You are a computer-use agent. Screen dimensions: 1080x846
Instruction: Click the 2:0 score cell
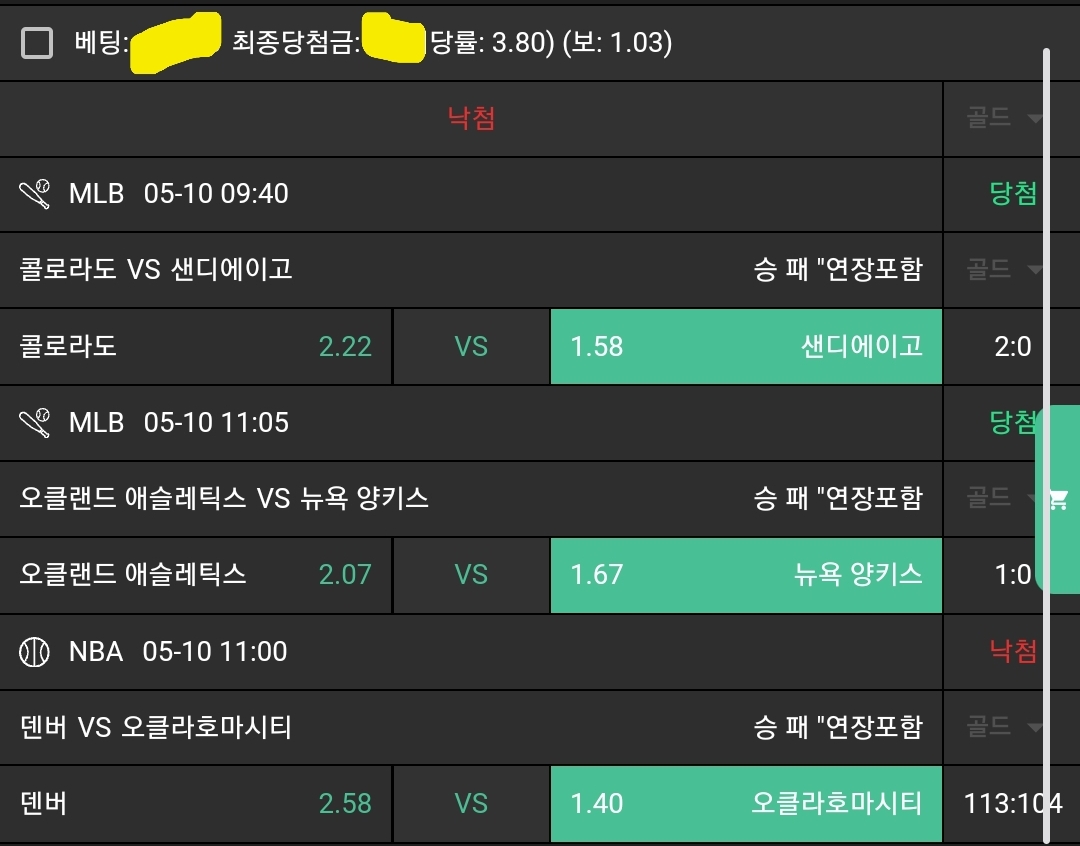point(1012,347)
